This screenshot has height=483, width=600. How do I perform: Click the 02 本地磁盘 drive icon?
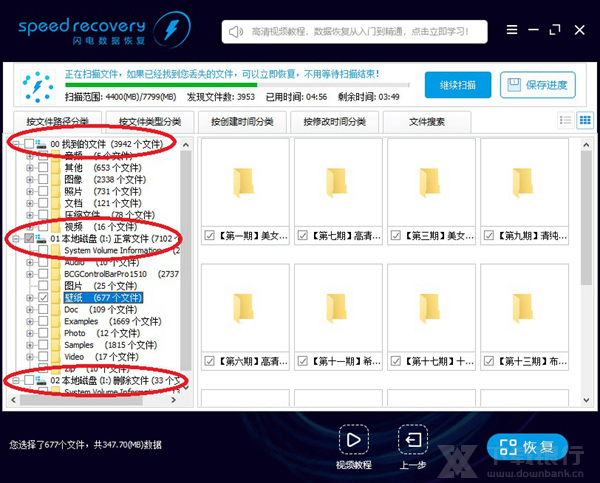pyautogui.click(x=41, y=380)
